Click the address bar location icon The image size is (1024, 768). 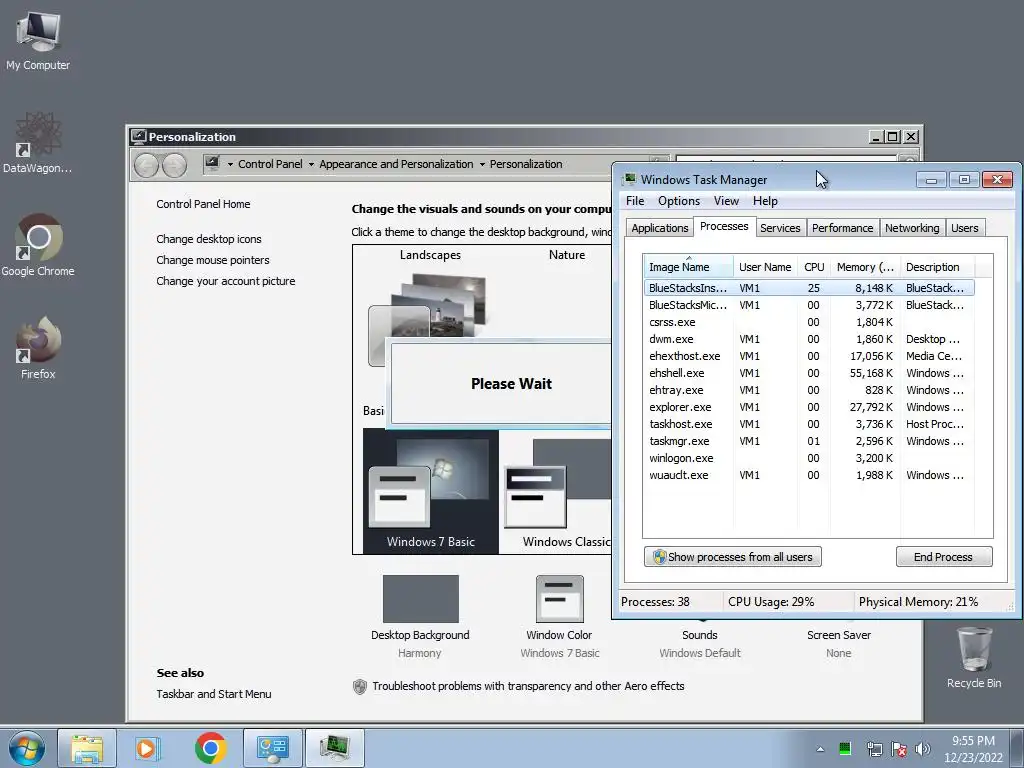(x=212, y=163)
